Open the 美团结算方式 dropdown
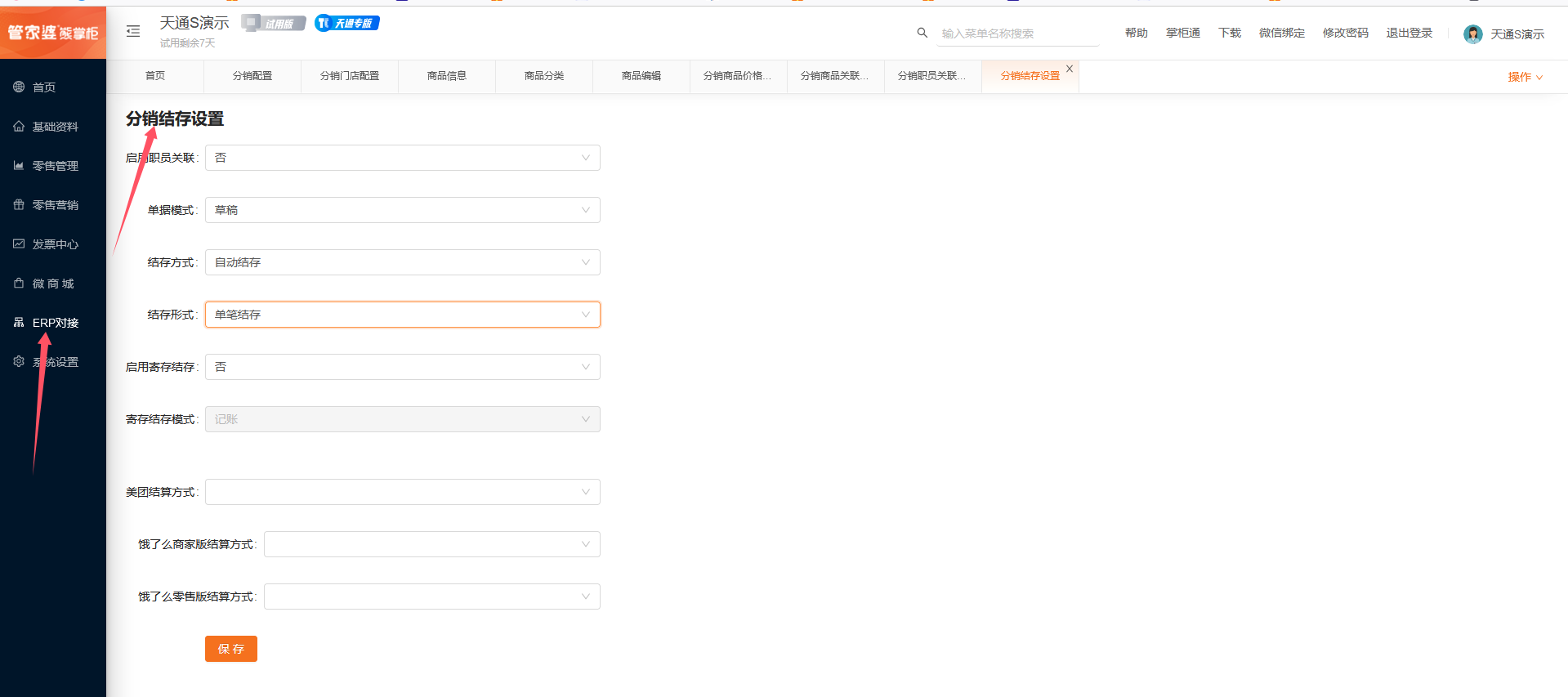1568x697 pixels. coord(403,492)
